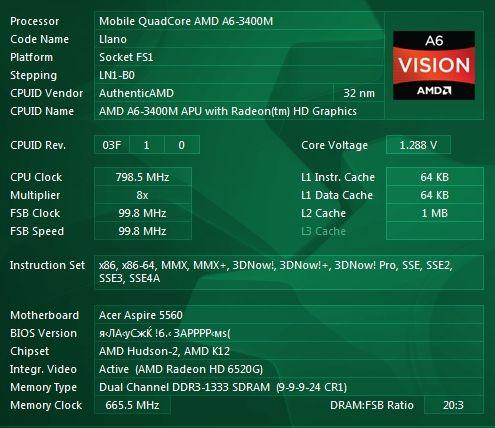Select the CPUID Name APU string
Screen dimensions: 495x428
(239, 111)
